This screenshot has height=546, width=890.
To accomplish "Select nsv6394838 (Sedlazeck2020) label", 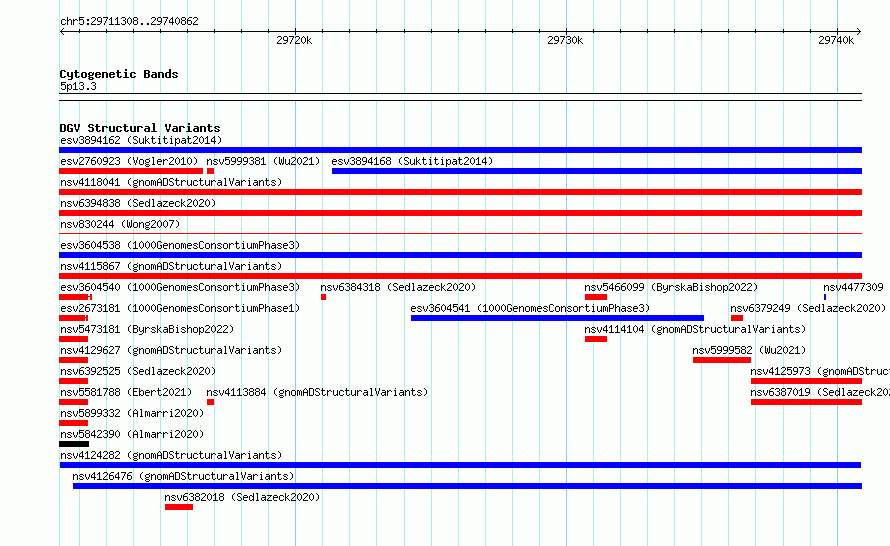I will tap(138, 203).
